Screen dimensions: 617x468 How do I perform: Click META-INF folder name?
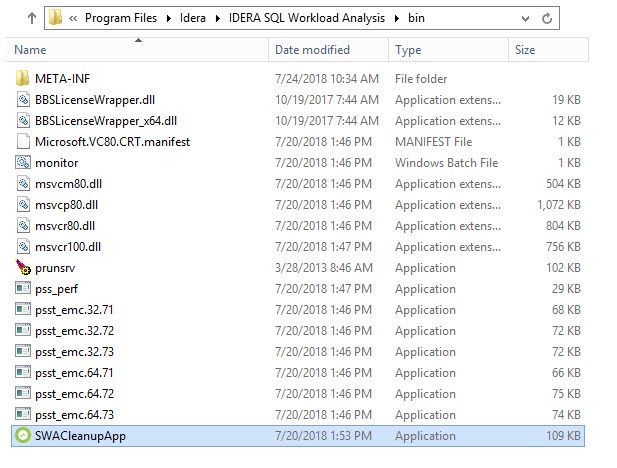63,79
